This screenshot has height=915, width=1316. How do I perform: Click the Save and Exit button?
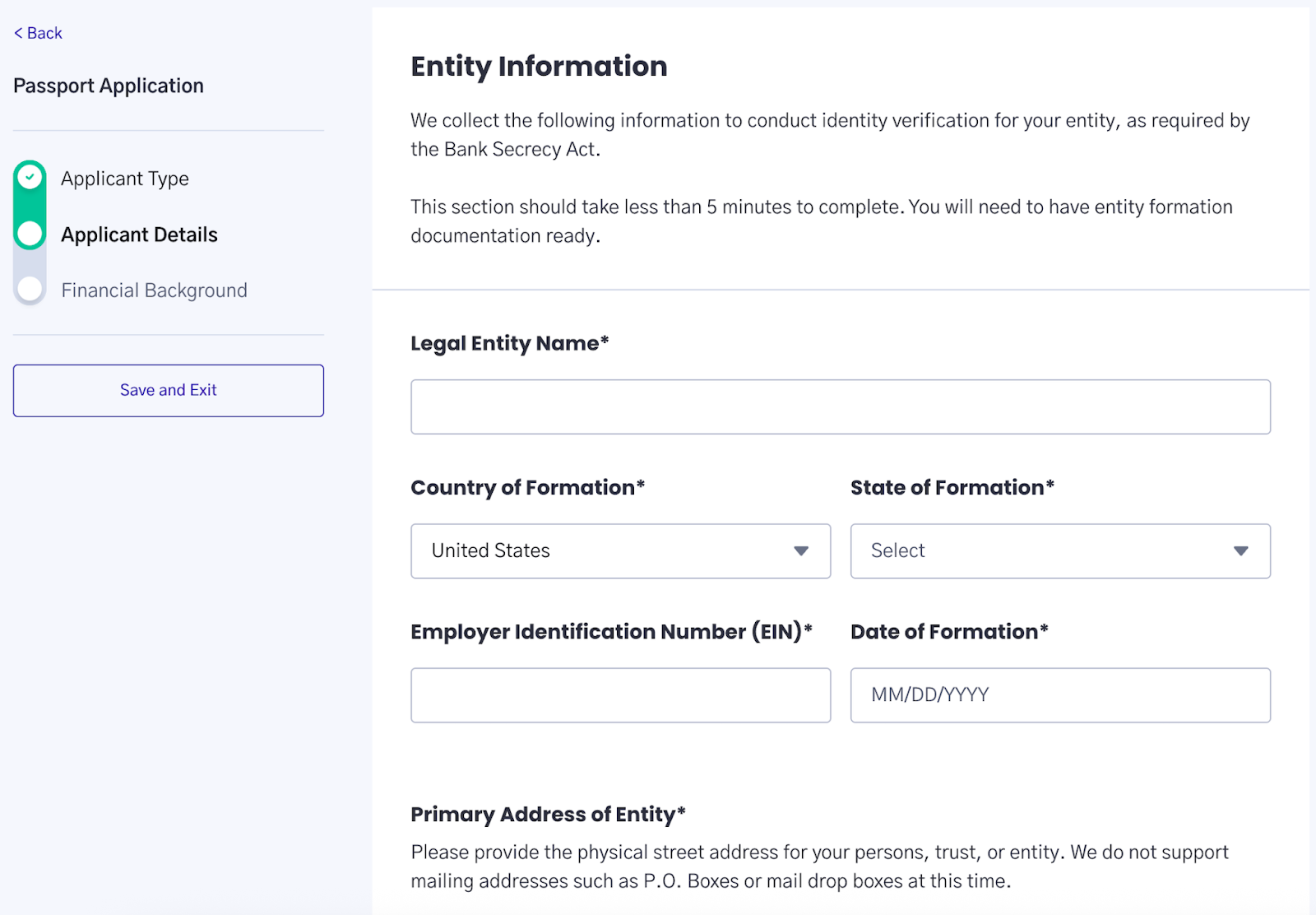coord(169,391)
